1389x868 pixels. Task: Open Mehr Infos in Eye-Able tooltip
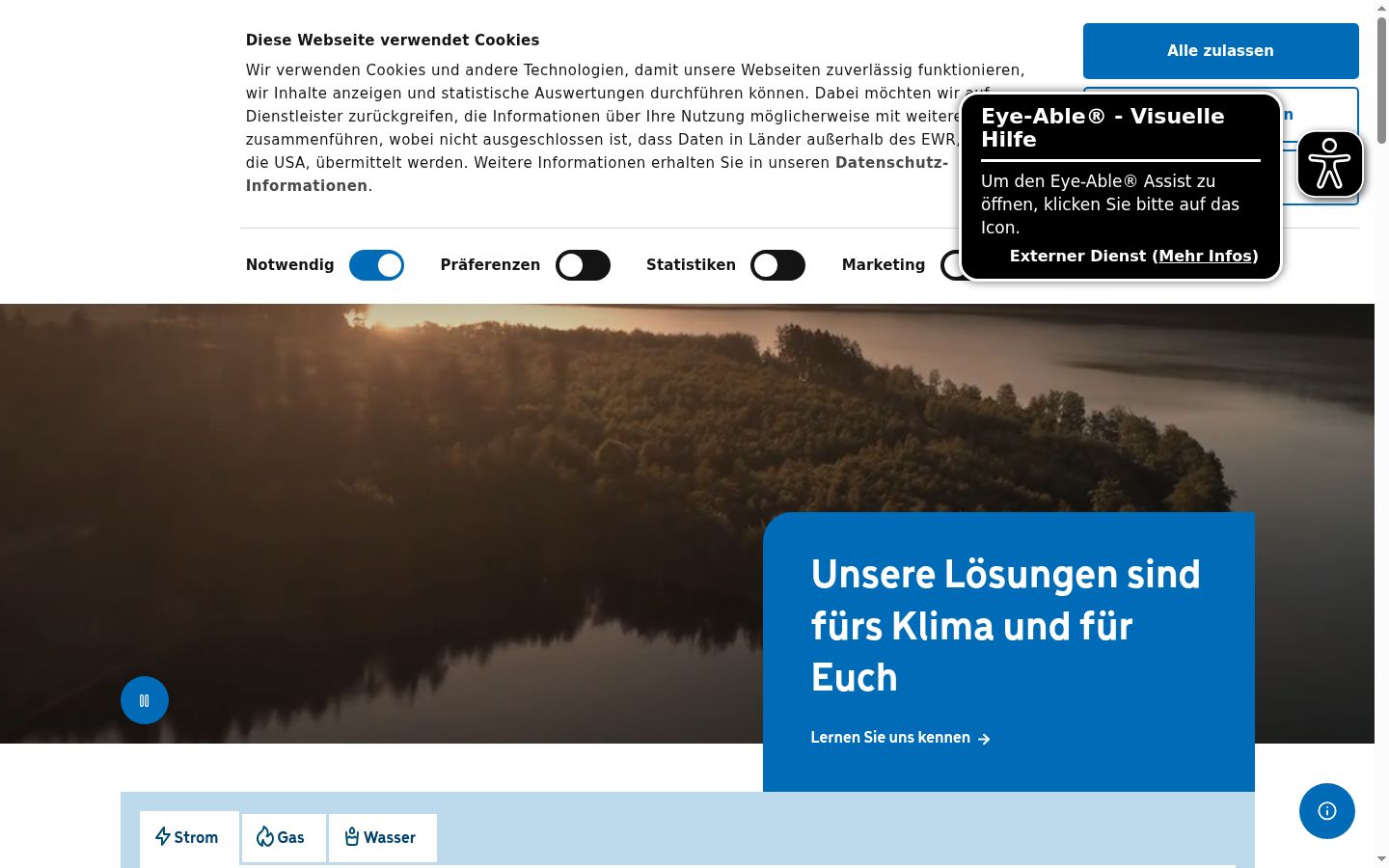click(1206, 256)
